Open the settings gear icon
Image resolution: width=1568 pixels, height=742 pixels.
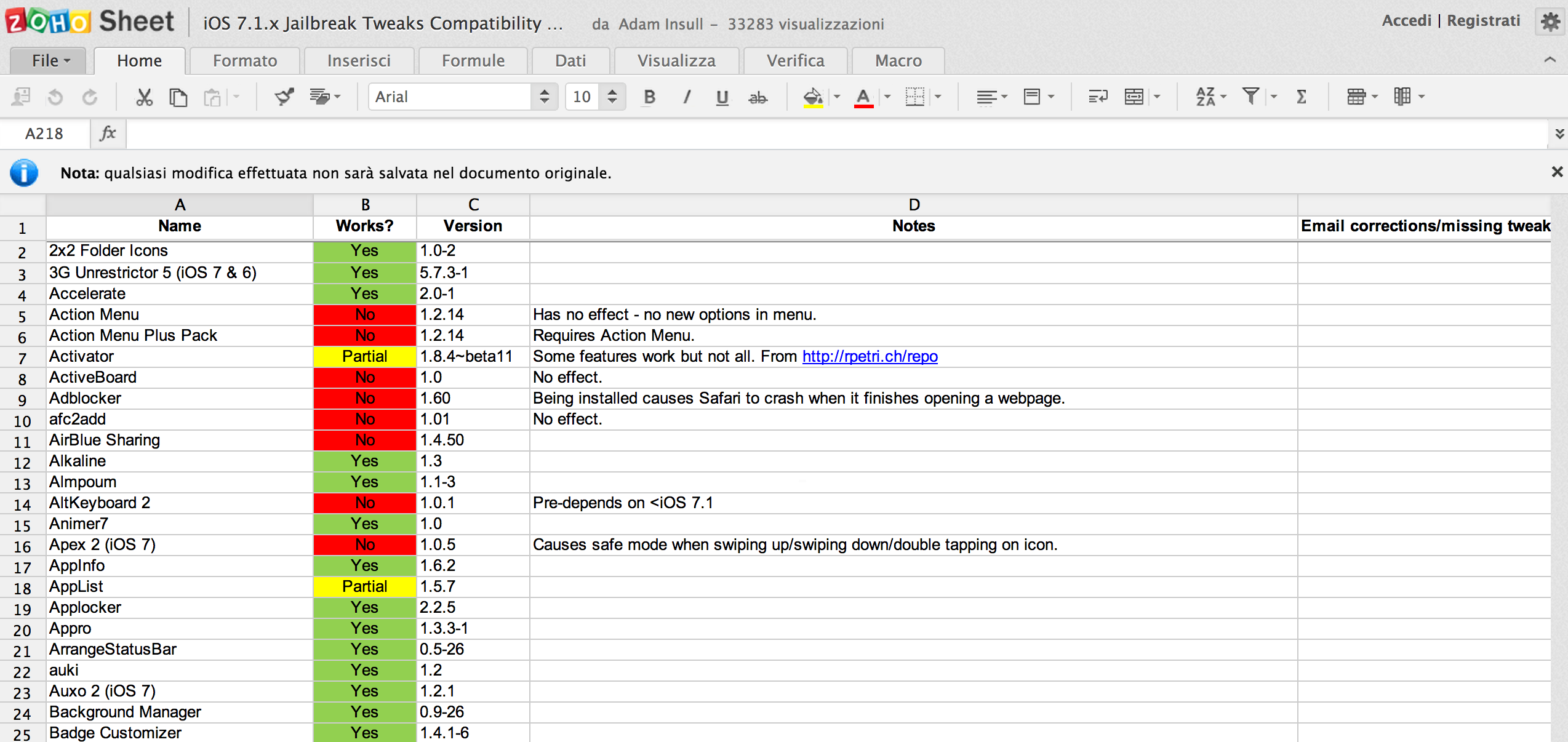tap(1549, 22)
